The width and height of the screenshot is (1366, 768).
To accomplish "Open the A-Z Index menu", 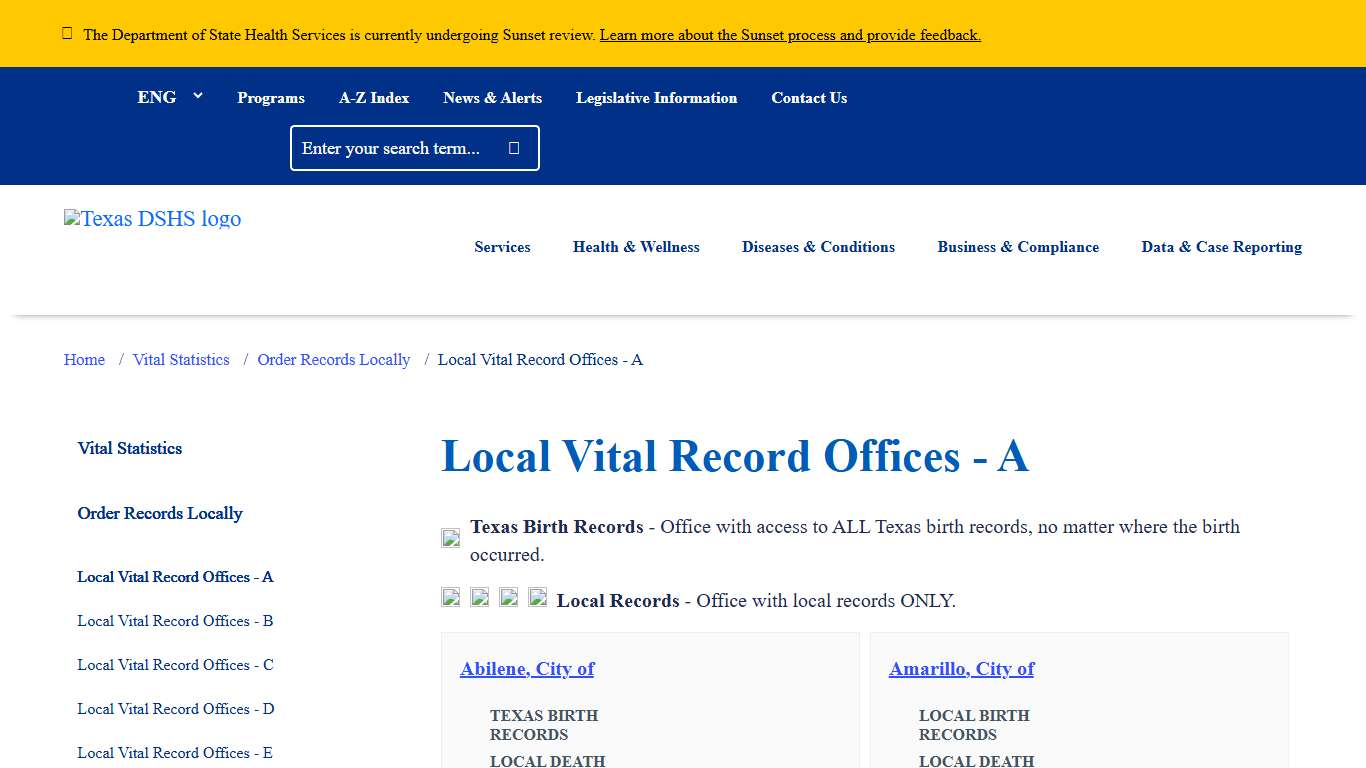I will (374, 98).
